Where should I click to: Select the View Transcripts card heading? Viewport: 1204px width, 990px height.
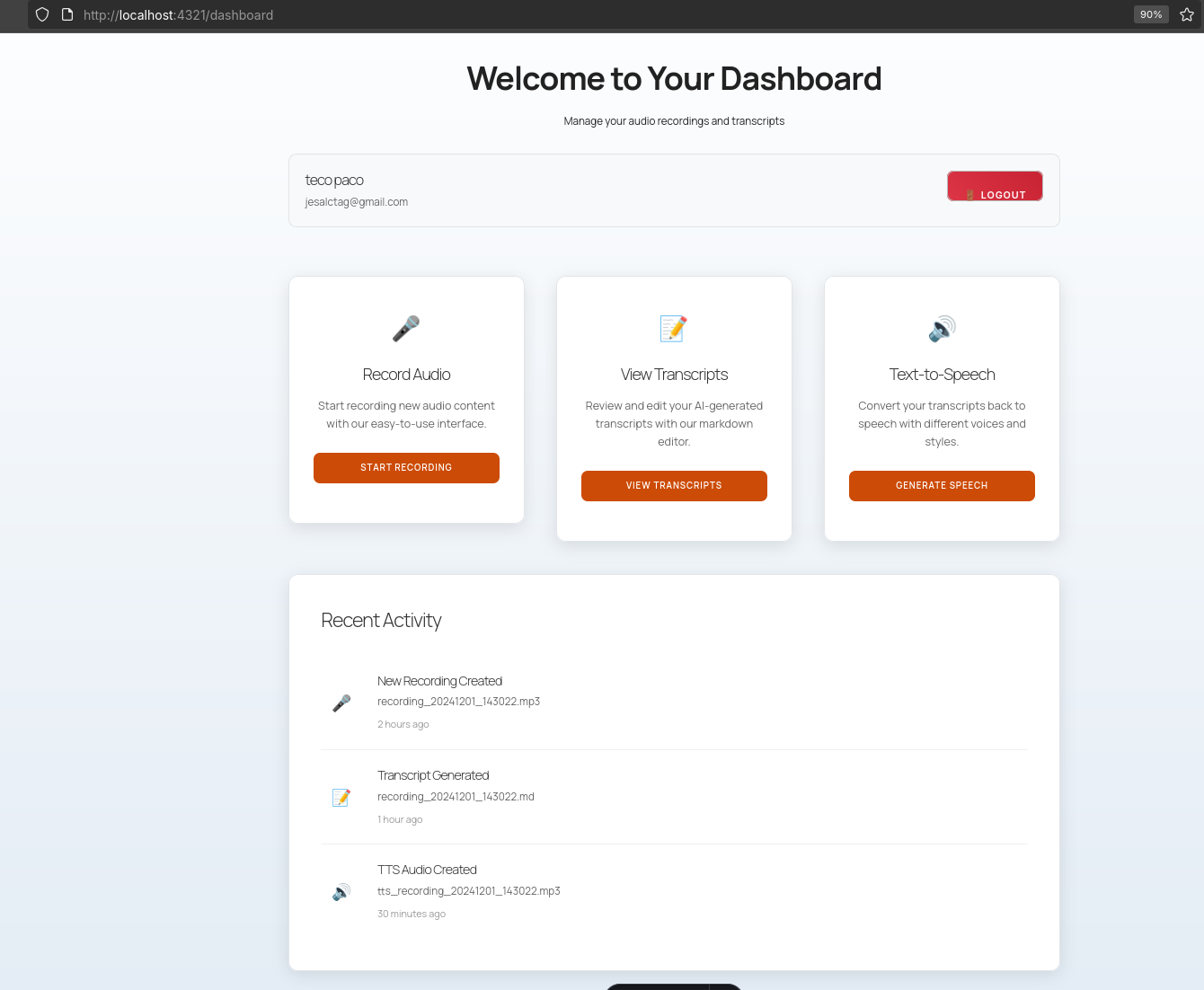point(674,375)
